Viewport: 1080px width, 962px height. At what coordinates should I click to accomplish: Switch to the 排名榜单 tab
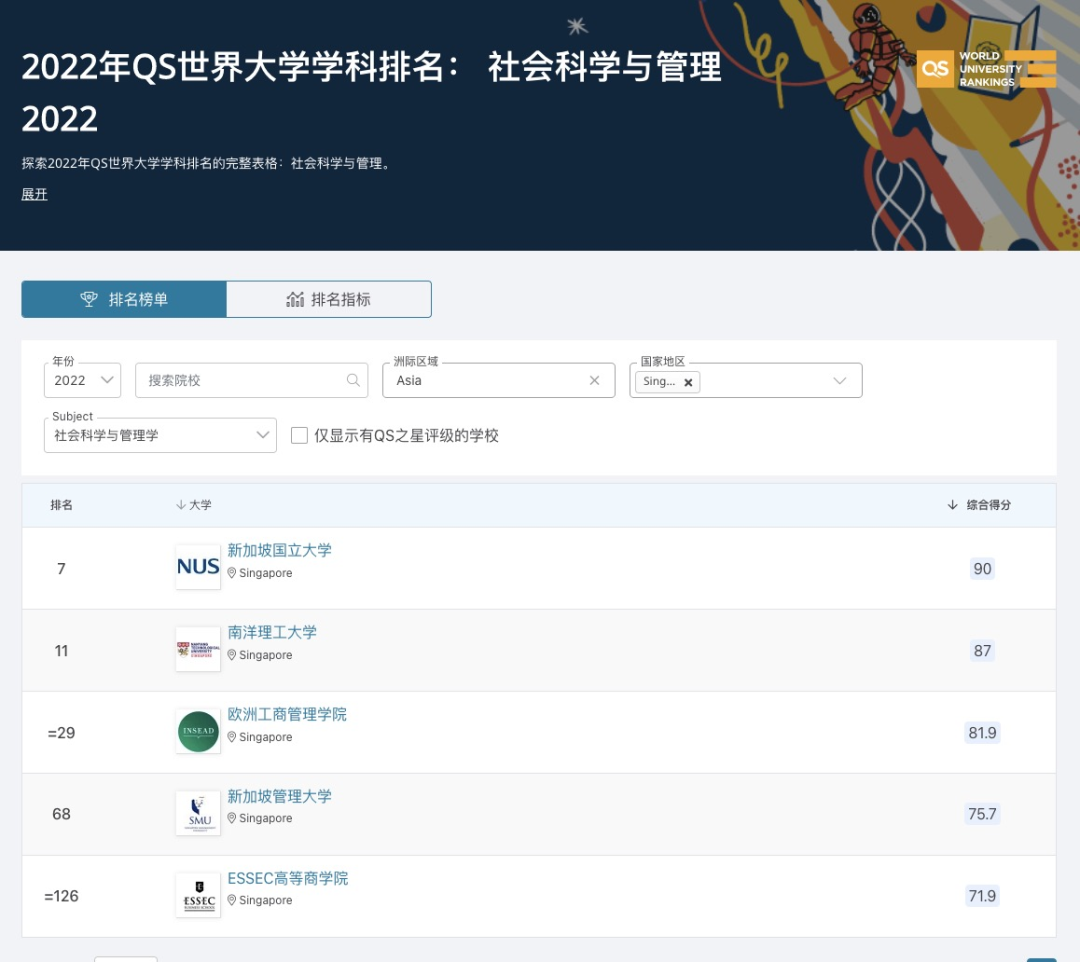click(124, 299)
